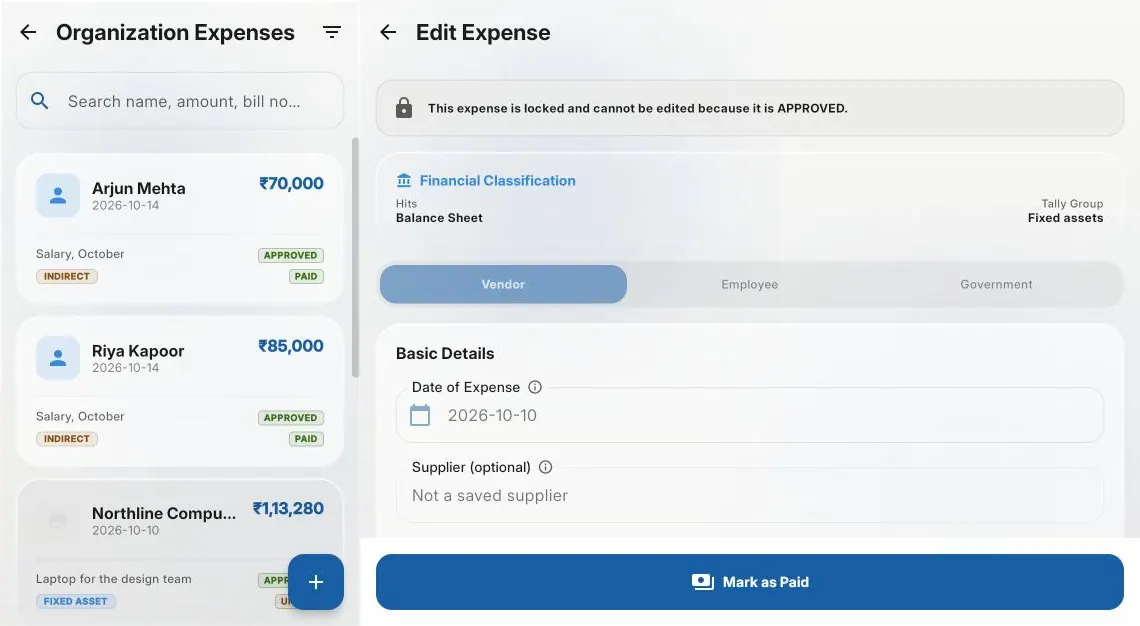Click date 2026-10-14 under Riya Kapoor
Image resolution: width=1140 pixels, height=626 pixels.
(125, 368)
